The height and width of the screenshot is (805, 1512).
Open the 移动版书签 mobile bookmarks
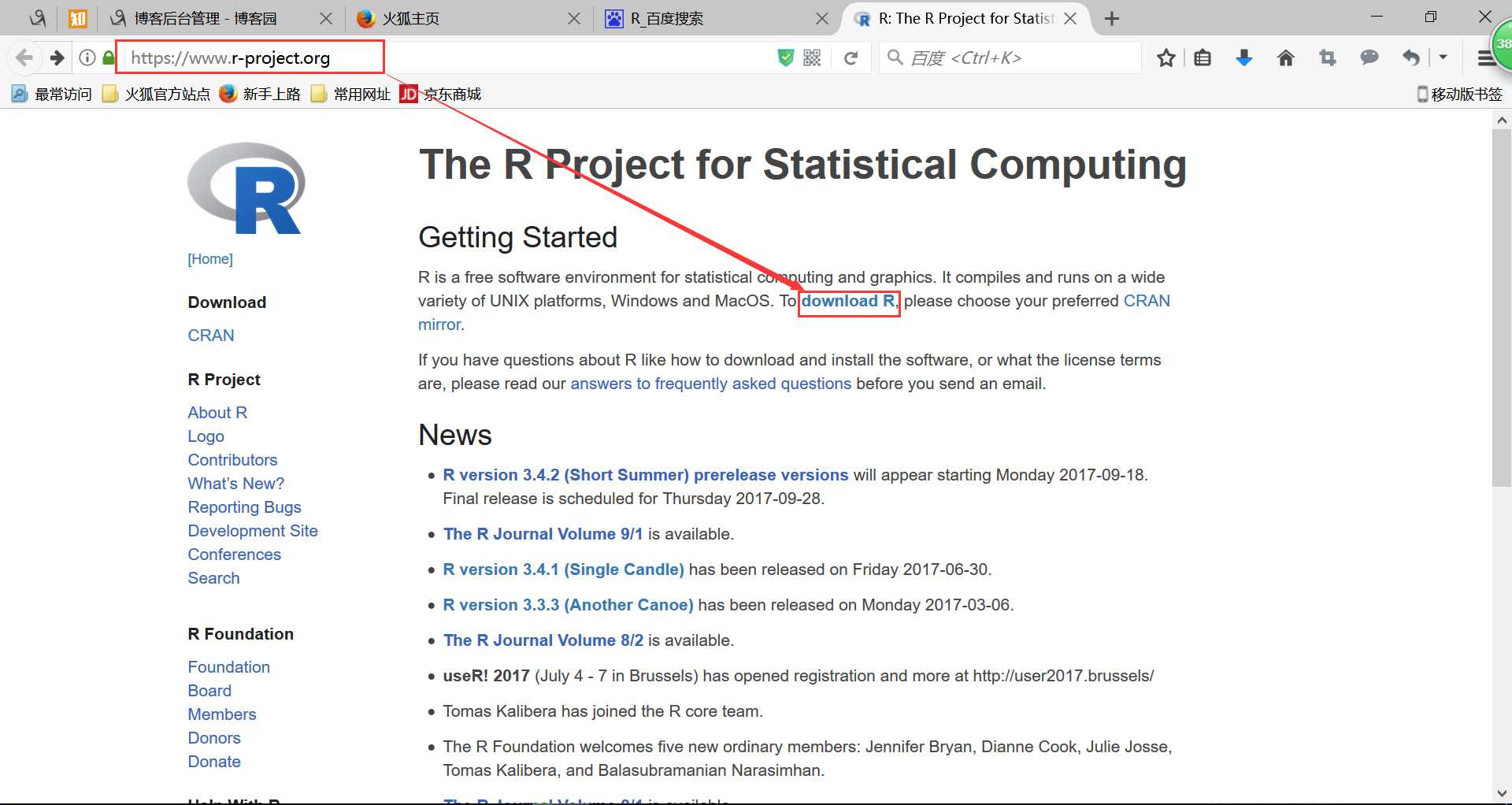(x=1459, y=95)
